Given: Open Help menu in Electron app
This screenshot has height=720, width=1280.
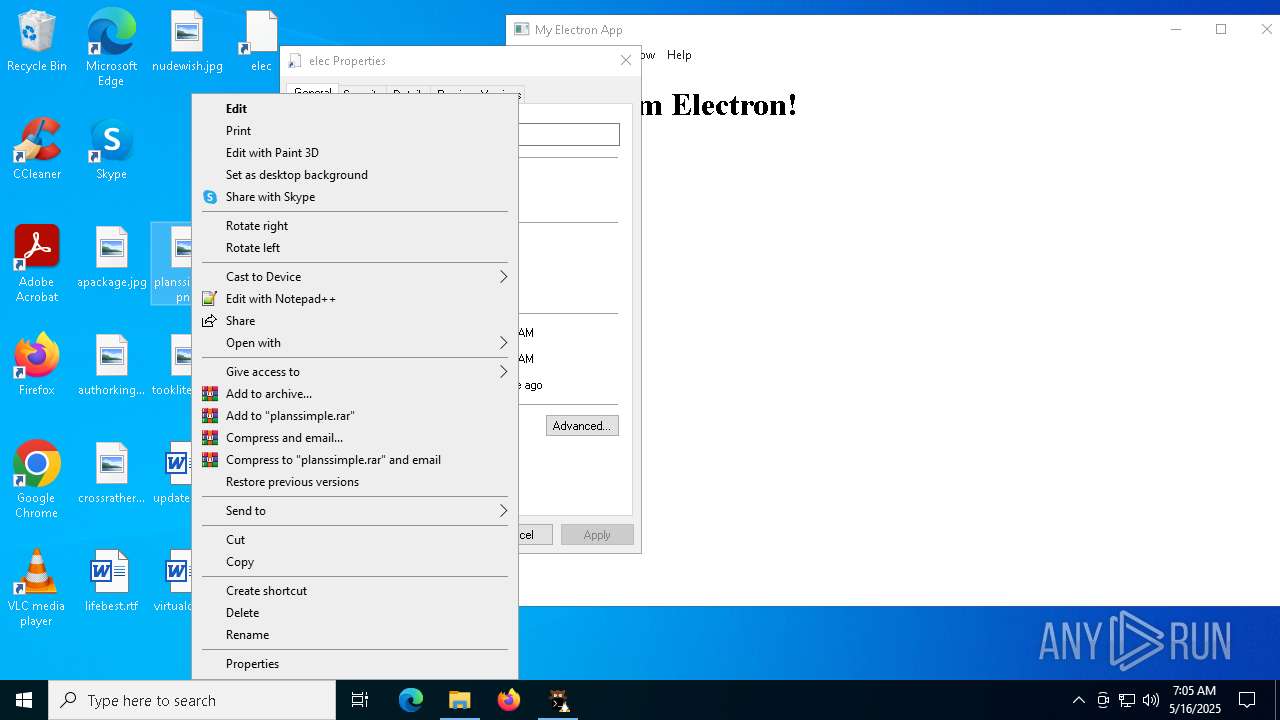Looking at the screenshot, I should click(679, 55).
